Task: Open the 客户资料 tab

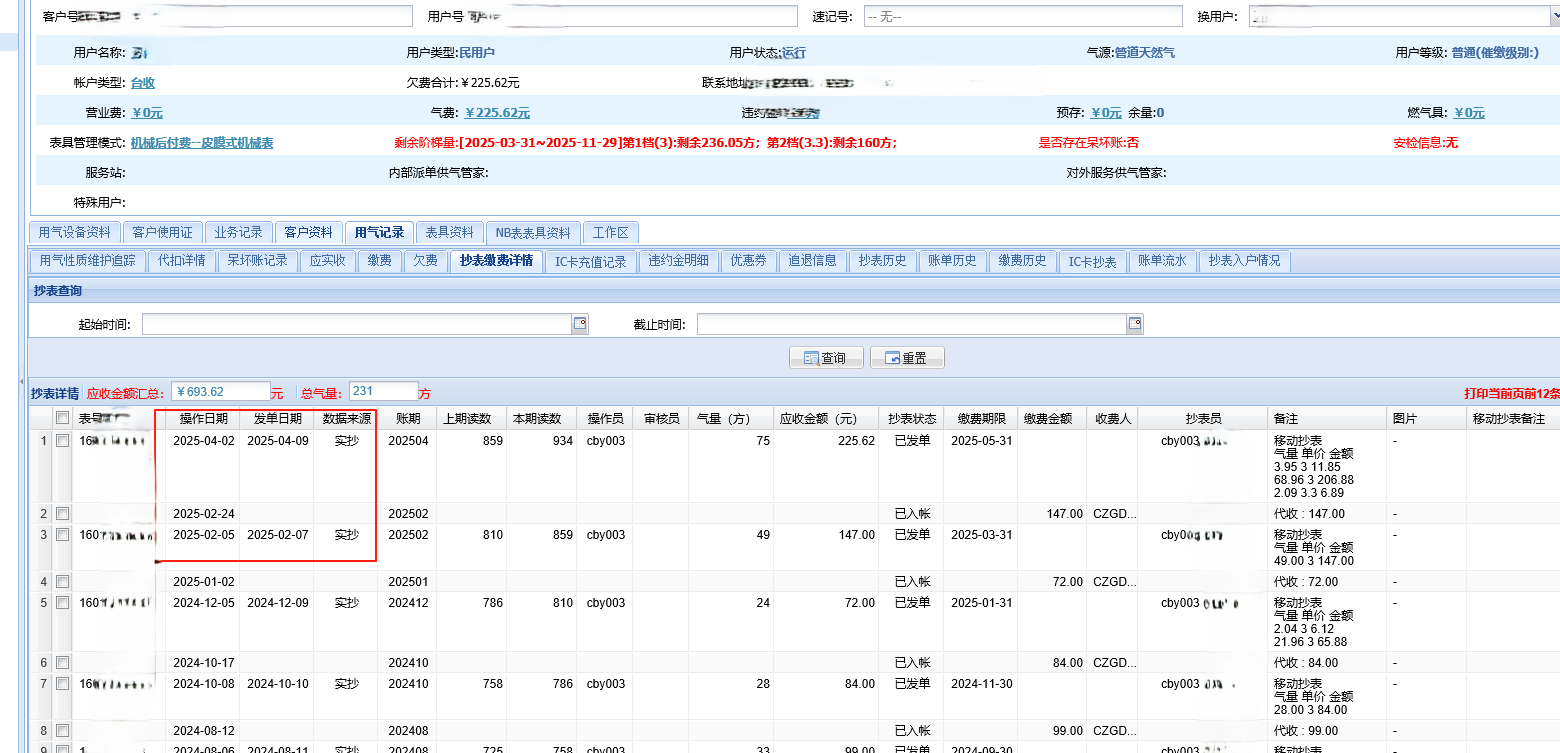Action: click(x=308, y=232)
